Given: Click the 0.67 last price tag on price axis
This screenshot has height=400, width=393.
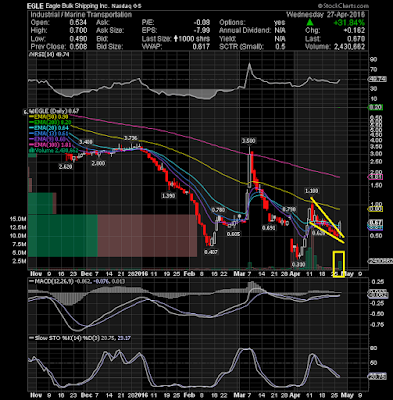Looking at the screenshot, I should (375, 222).
